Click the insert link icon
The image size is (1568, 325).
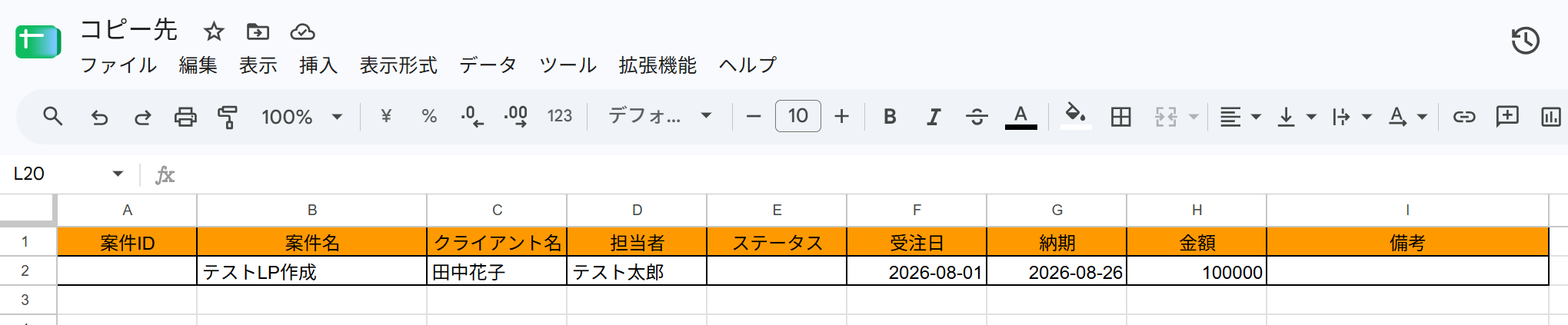tap(1463, 117)
